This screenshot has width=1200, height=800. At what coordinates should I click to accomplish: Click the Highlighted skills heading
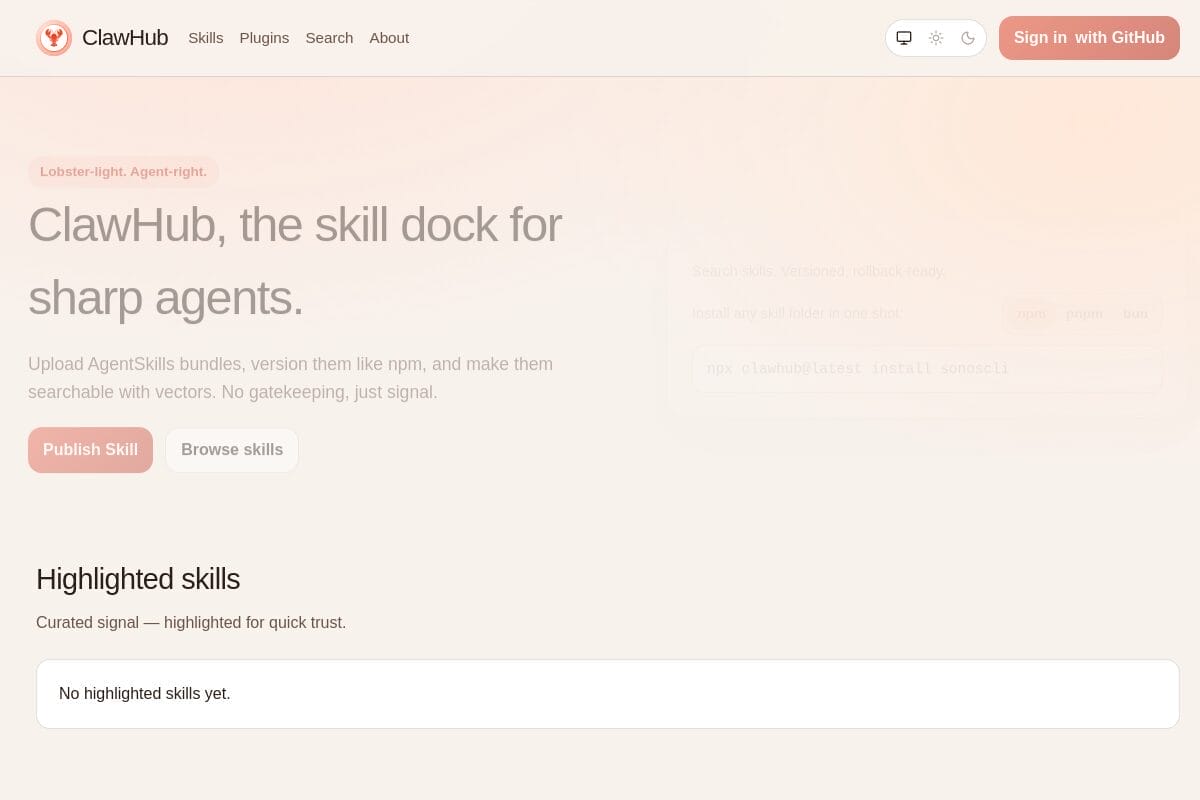[138, 579]
